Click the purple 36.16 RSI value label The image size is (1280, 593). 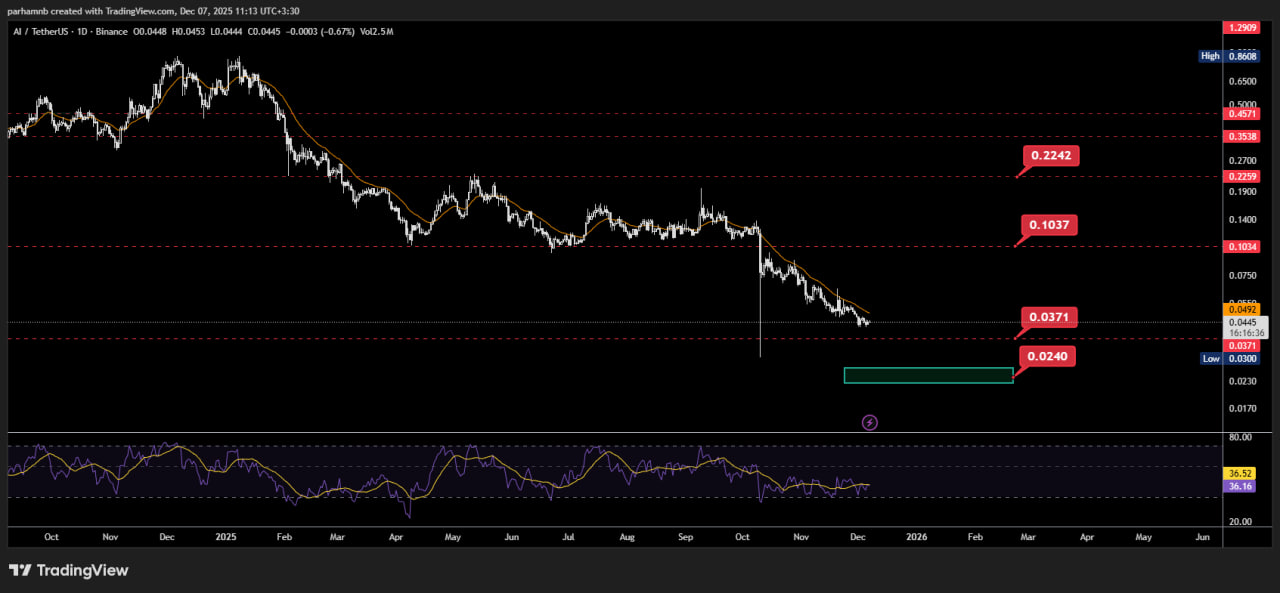pos(1240,486)
